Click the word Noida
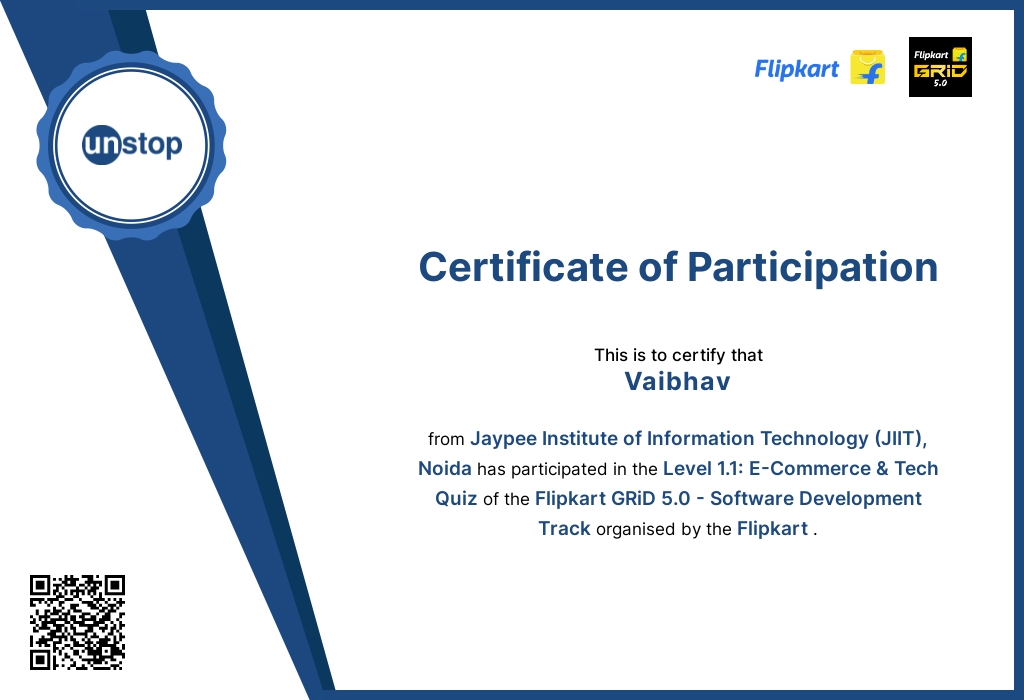Image resolution: width=1024 pixels, height=700 pixels. click(x=445, y=468)
